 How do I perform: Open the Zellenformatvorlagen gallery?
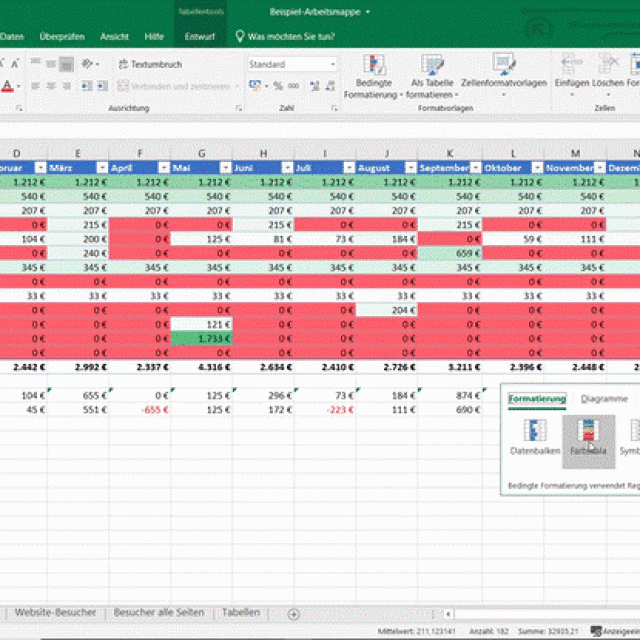click(504, 78)
